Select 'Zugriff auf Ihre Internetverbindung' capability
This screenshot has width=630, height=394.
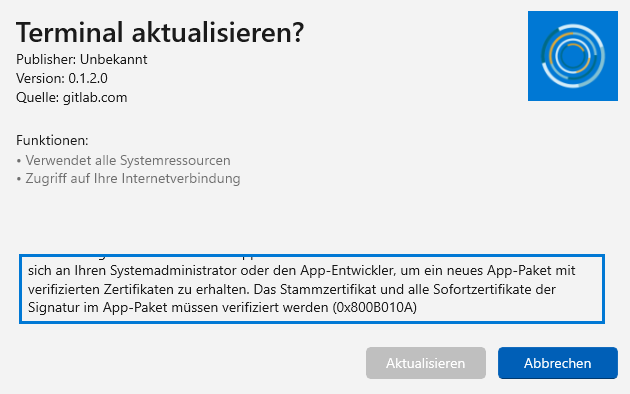point(133,178)
